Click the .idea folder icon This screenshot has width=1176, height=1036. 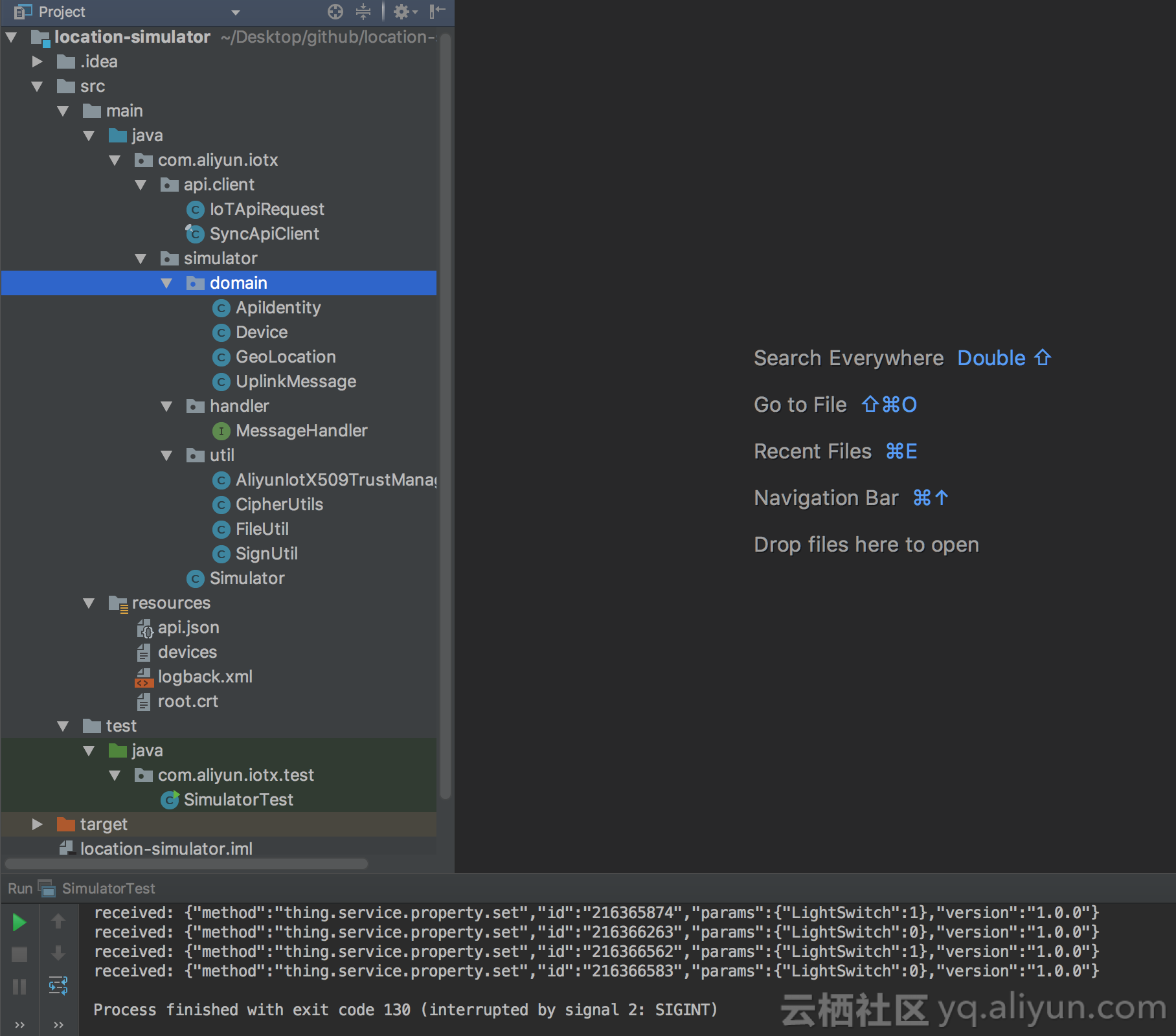(66, 62)
